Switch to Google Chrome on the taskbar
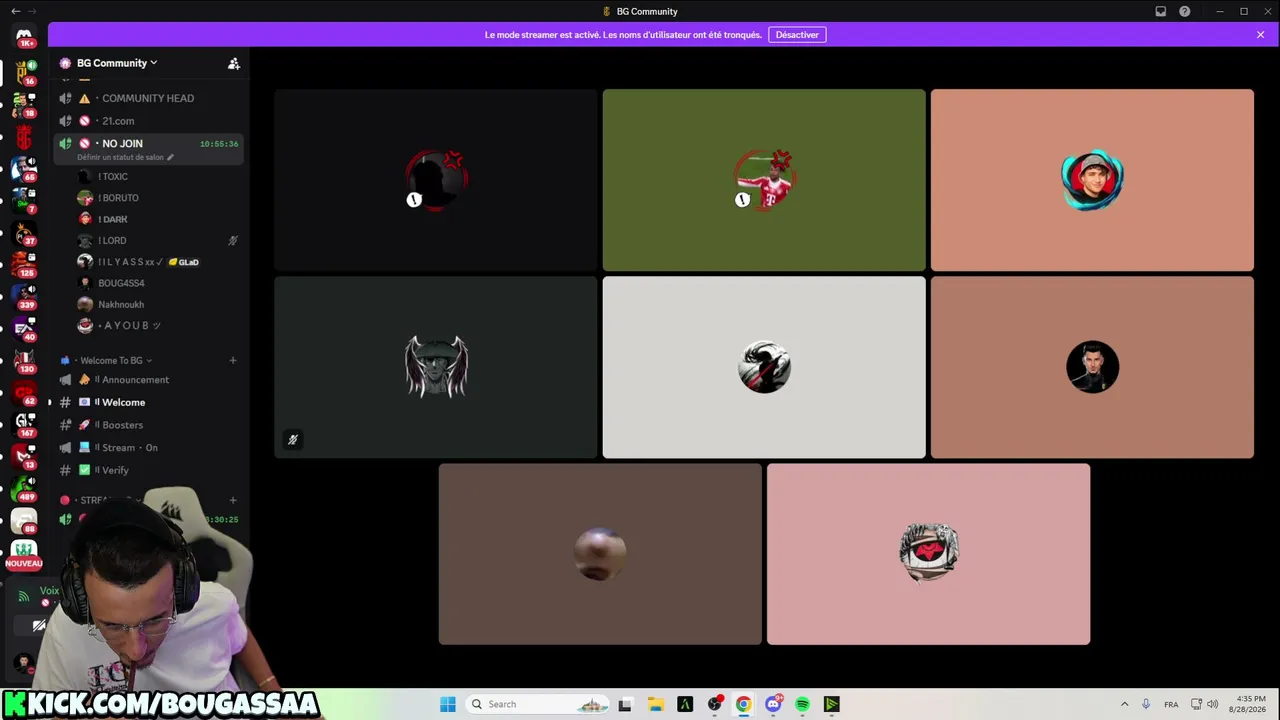The height and width of the screenshot is (720, 1280). [743, 704]
